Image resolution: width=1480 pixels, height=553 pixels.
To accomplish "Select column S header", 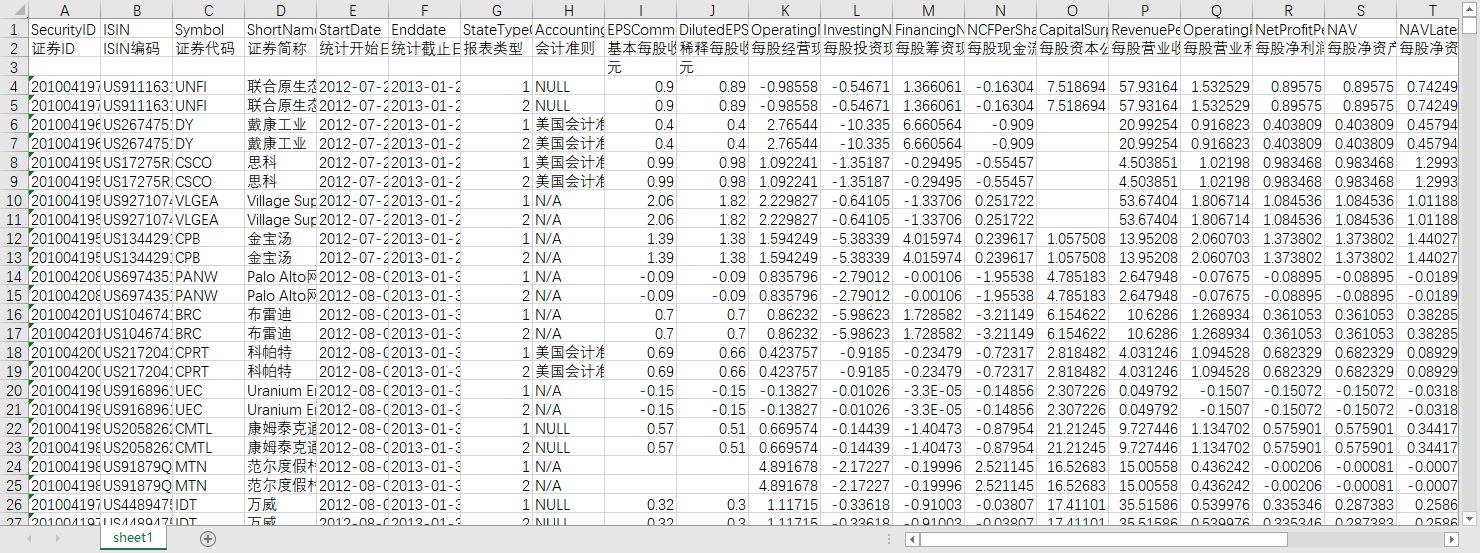I will pos(1360,10).
